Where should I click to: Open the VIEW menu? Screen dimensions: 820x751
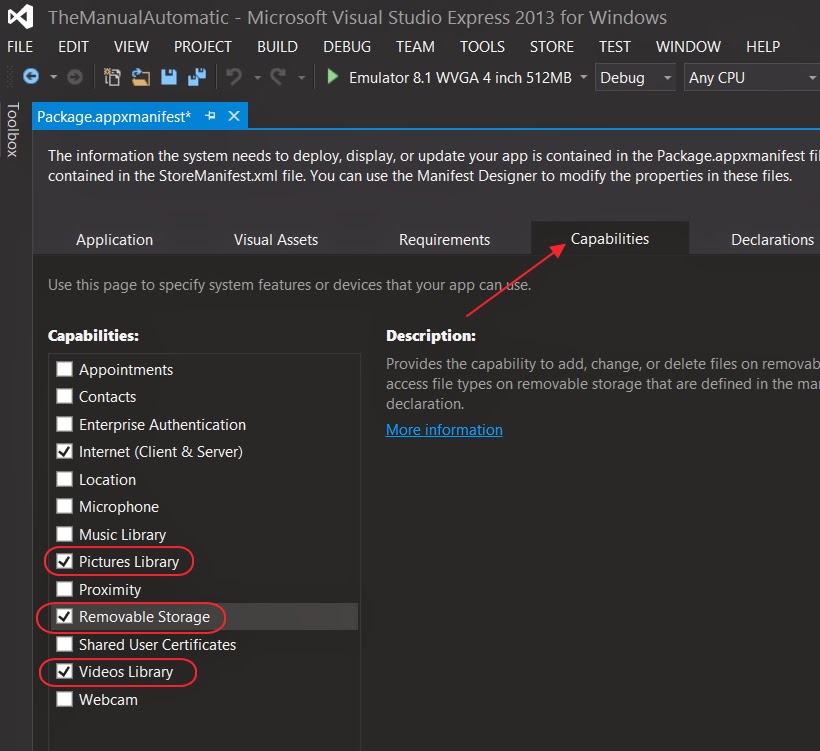[131, 47]
